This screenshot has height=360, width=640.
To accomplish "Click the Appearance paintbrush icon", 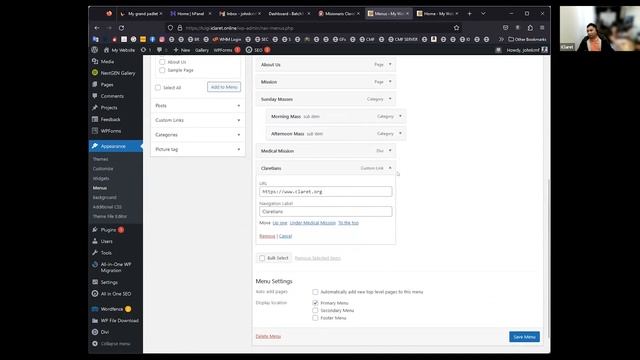I will coord(95,146).
